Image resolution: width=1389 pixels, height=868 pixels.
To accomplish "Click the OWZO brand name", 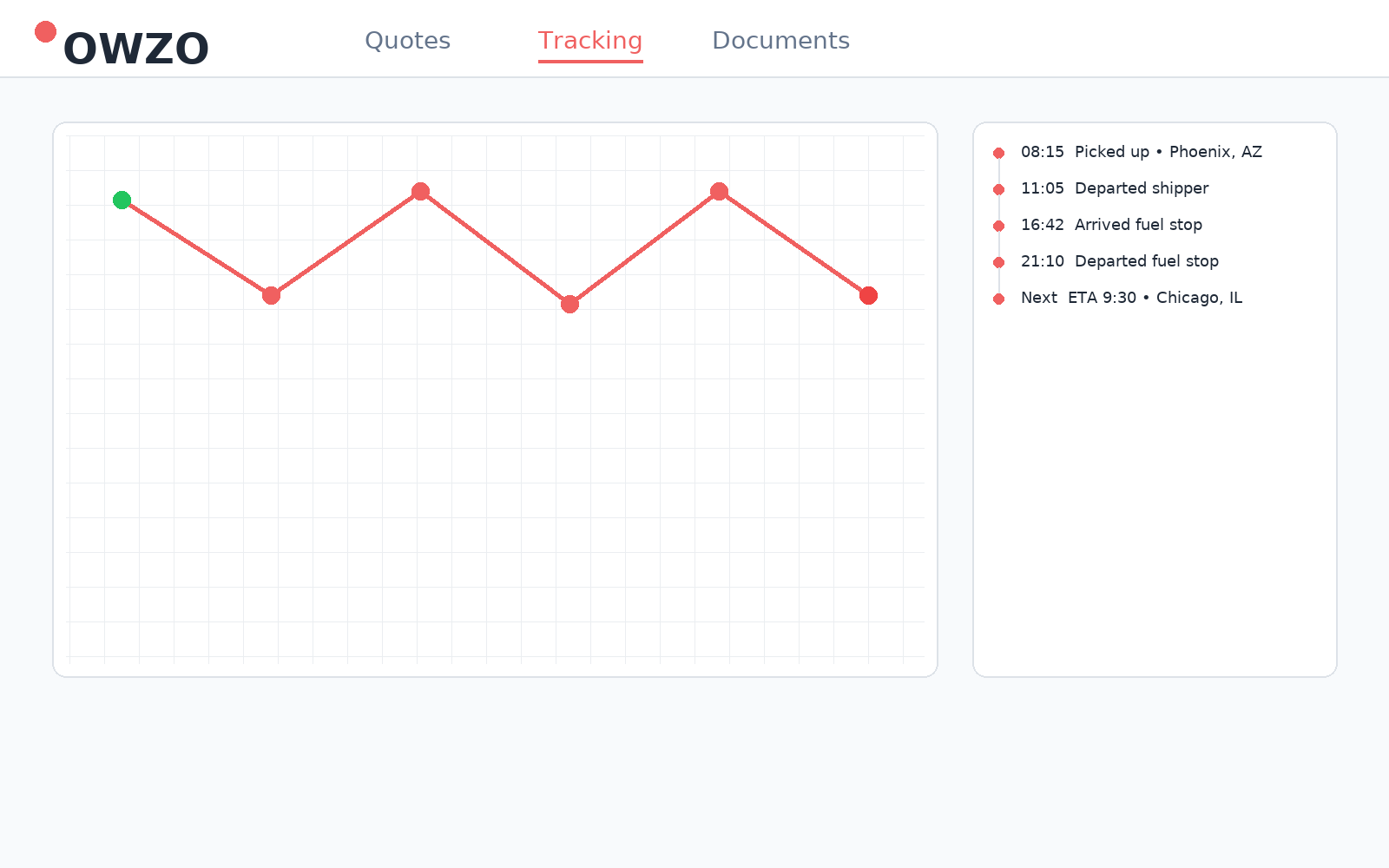I will [x=135, y=49].
